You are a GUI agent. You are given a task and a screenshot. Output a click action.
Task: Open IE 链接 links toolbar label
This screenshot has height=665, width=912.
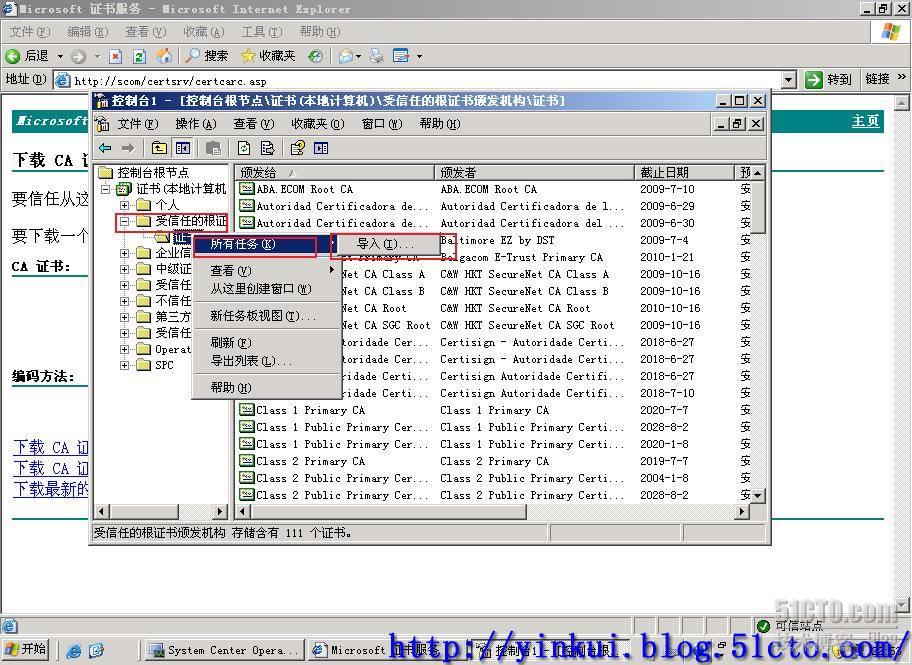coord(877,79)
